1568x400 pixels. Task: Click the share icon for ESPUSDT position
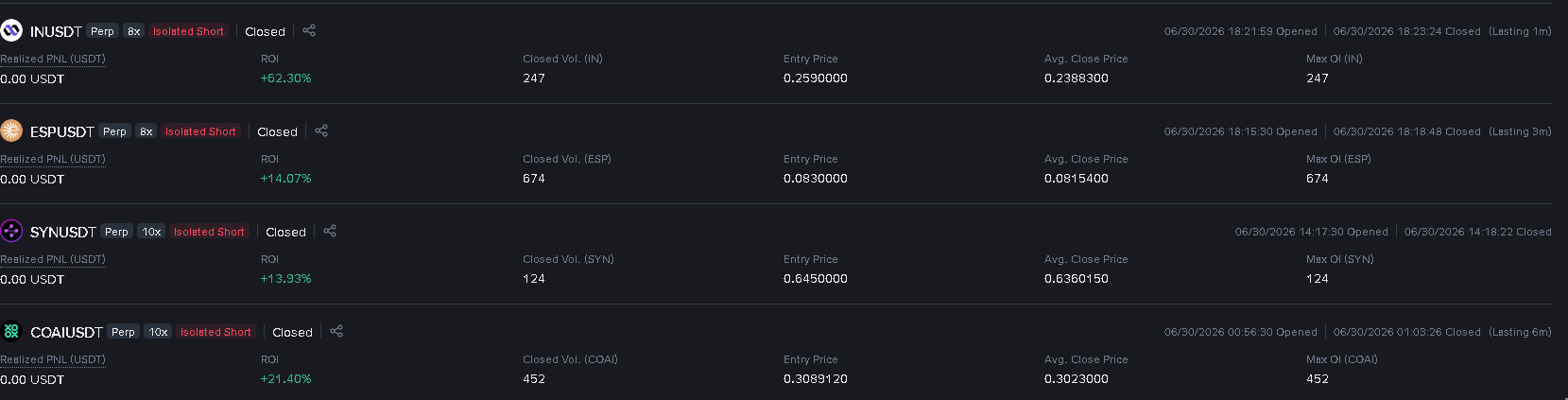coord(321,130)
